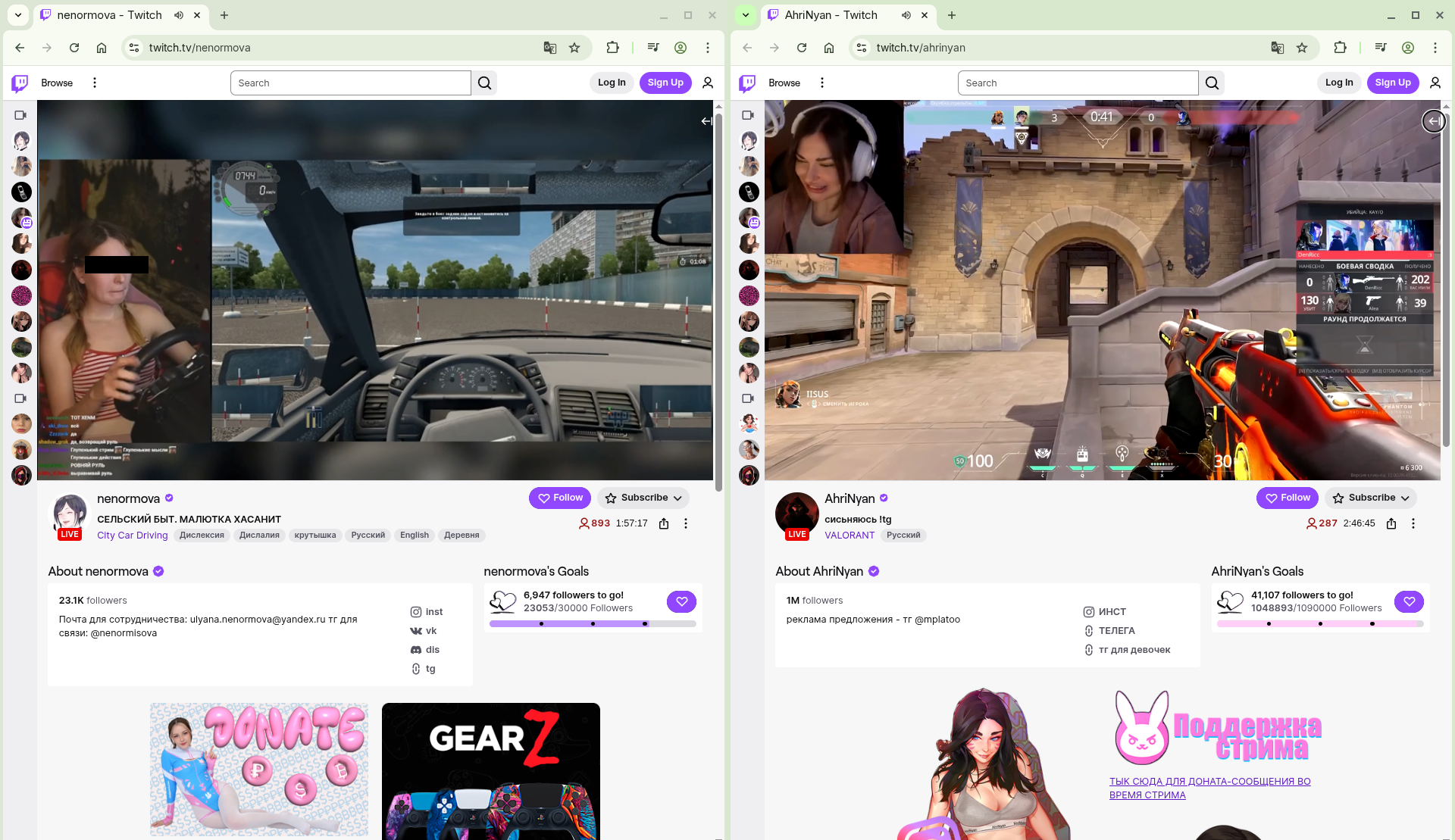1455x840 pixels.
Task: Click Sign Up in the AhriNyan window
Action: (1392, 83)
